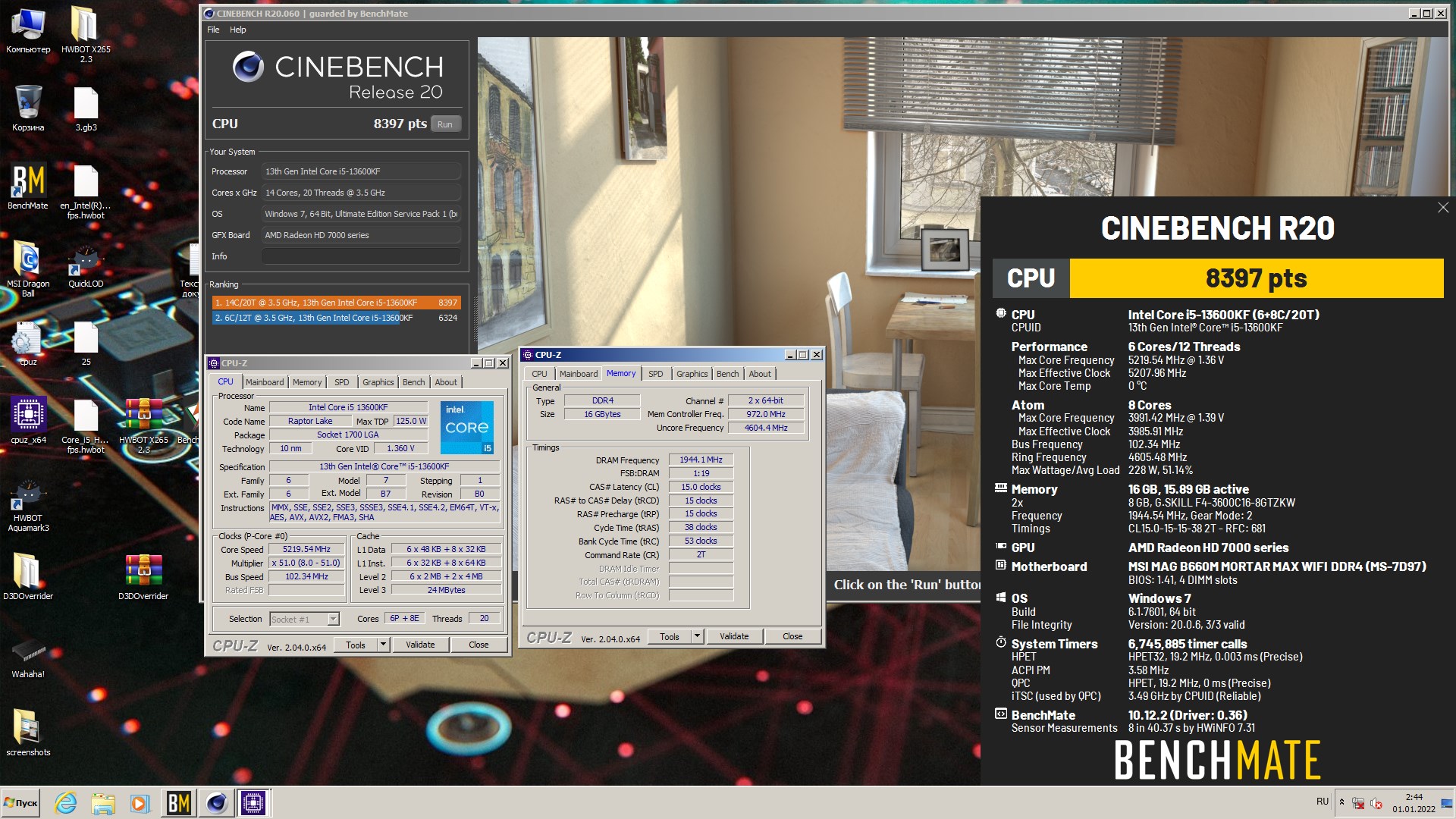The image size is (1456, 819).
Task: Select the en_Intel(R) fps.hwbot file
Action: pos(86,191)
